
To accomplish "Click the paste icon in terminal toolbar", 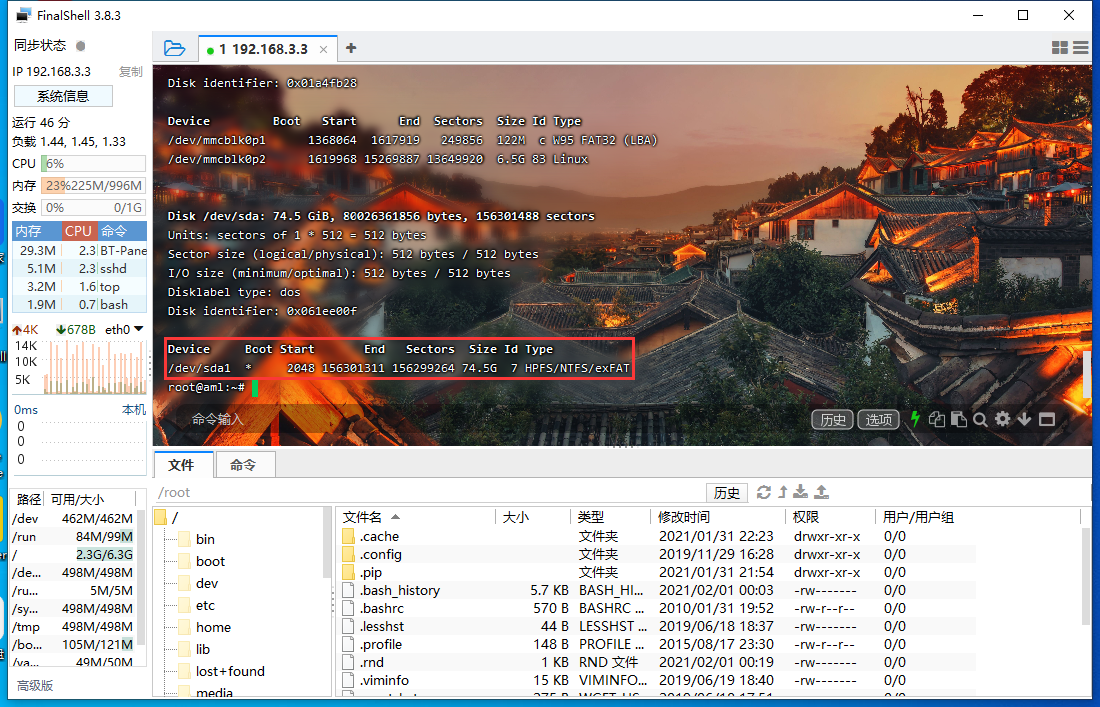I will tap(959, 420).
